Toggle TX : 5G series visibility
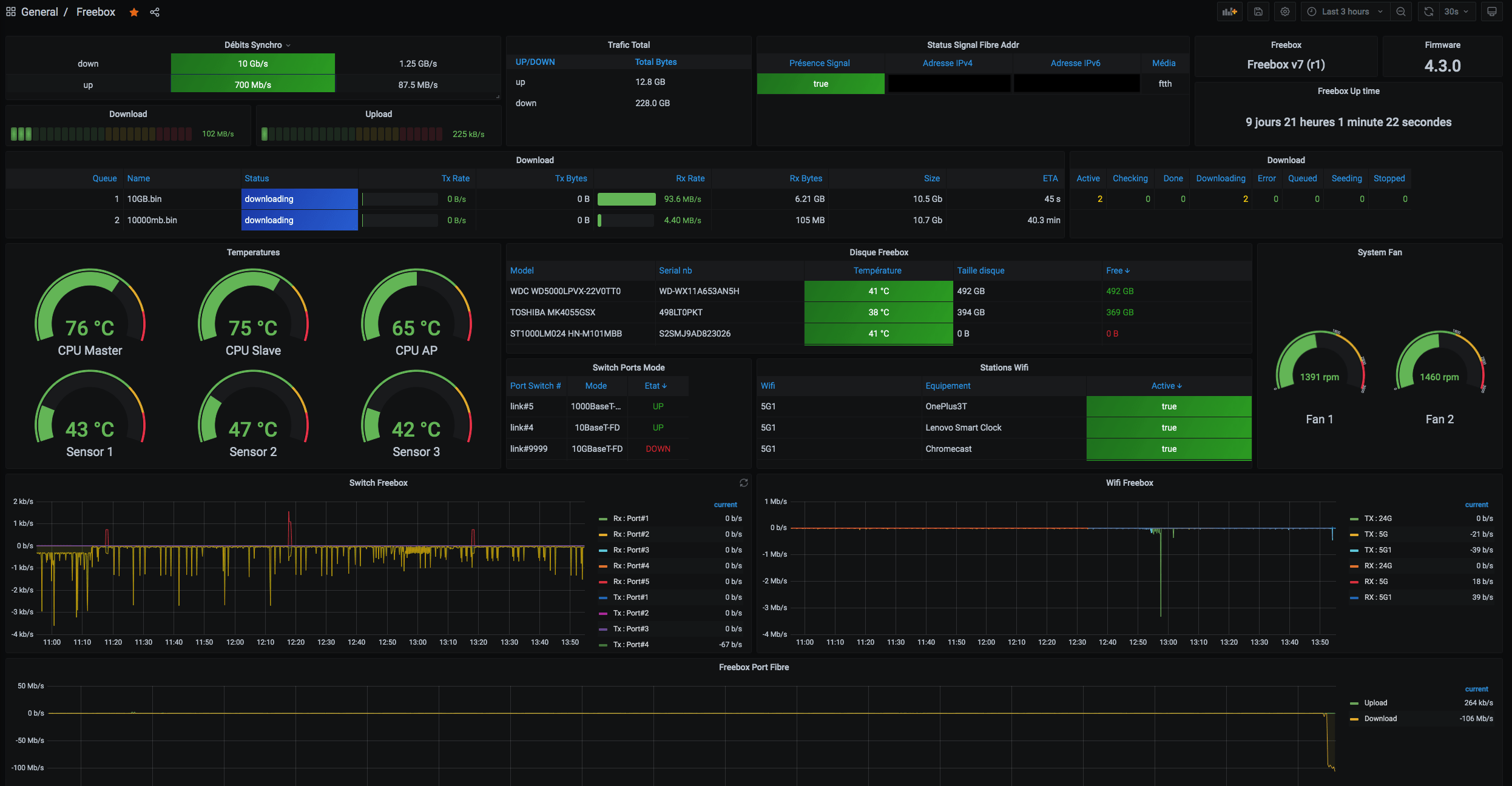 (x=1375, y=534)
